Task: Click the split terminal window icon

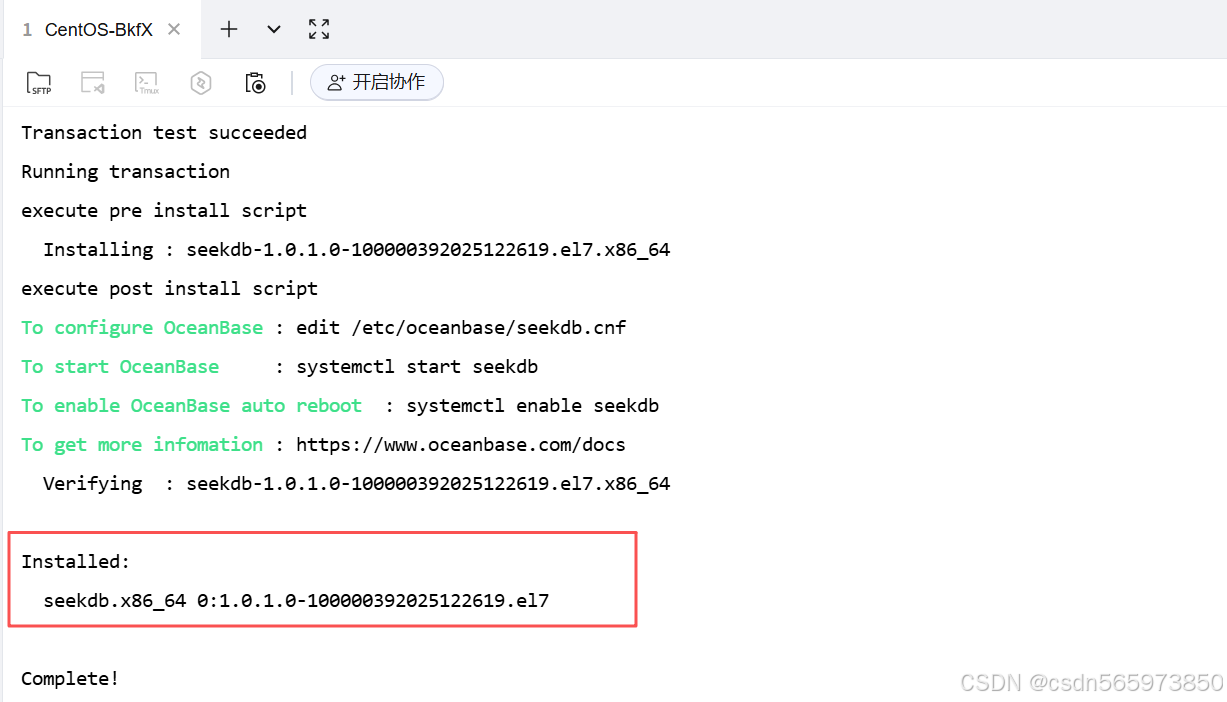Action: click(x=93, y=83)
